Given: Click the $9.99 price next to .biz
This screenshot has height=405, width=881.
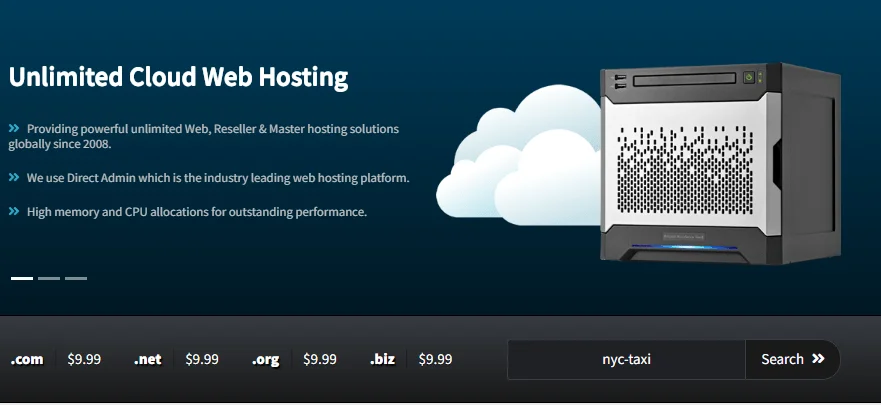Looking at the screenshot, I should (435, 359).
